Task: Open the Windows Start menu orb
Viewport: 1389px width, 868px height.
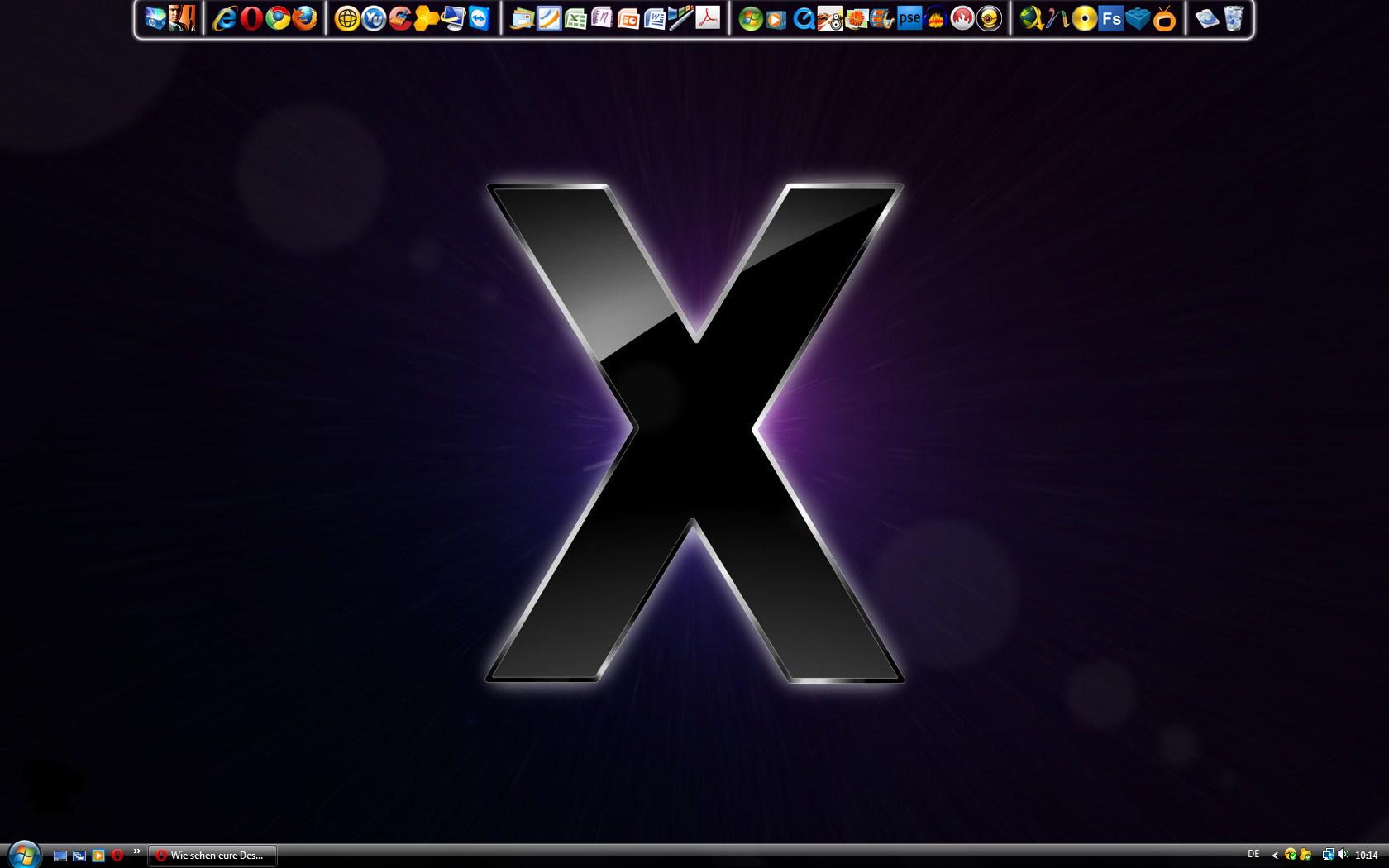Action: coord(24,855)
